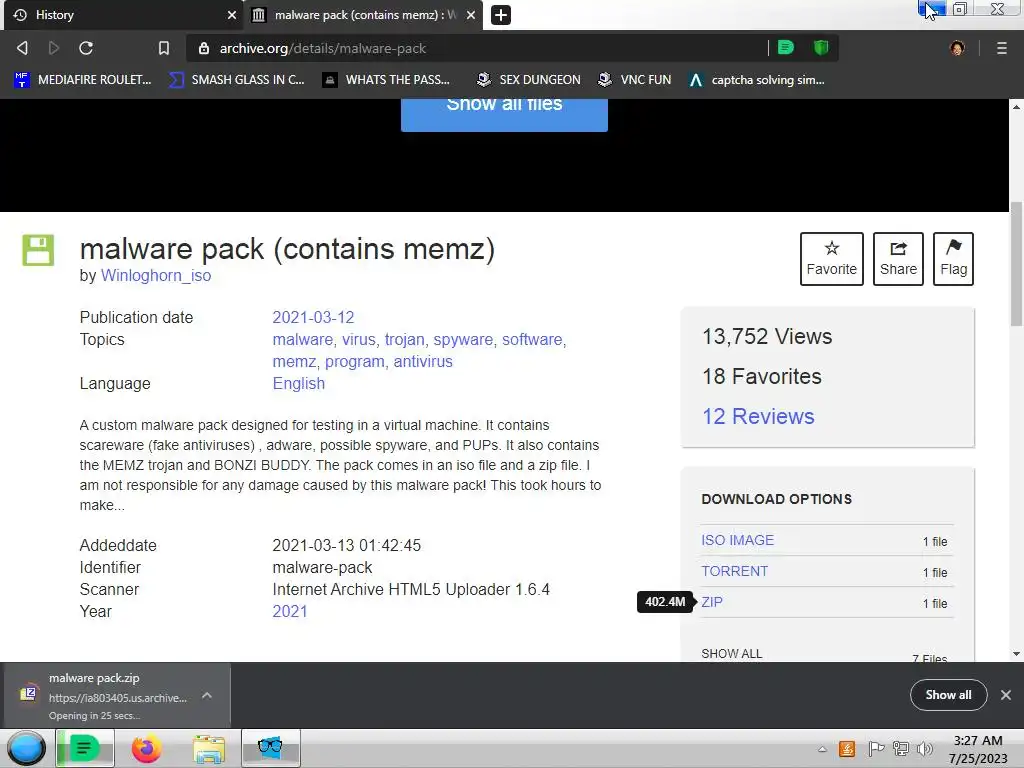Close the malware pack tab
The image size is (1024, 768).
[471, 15]
